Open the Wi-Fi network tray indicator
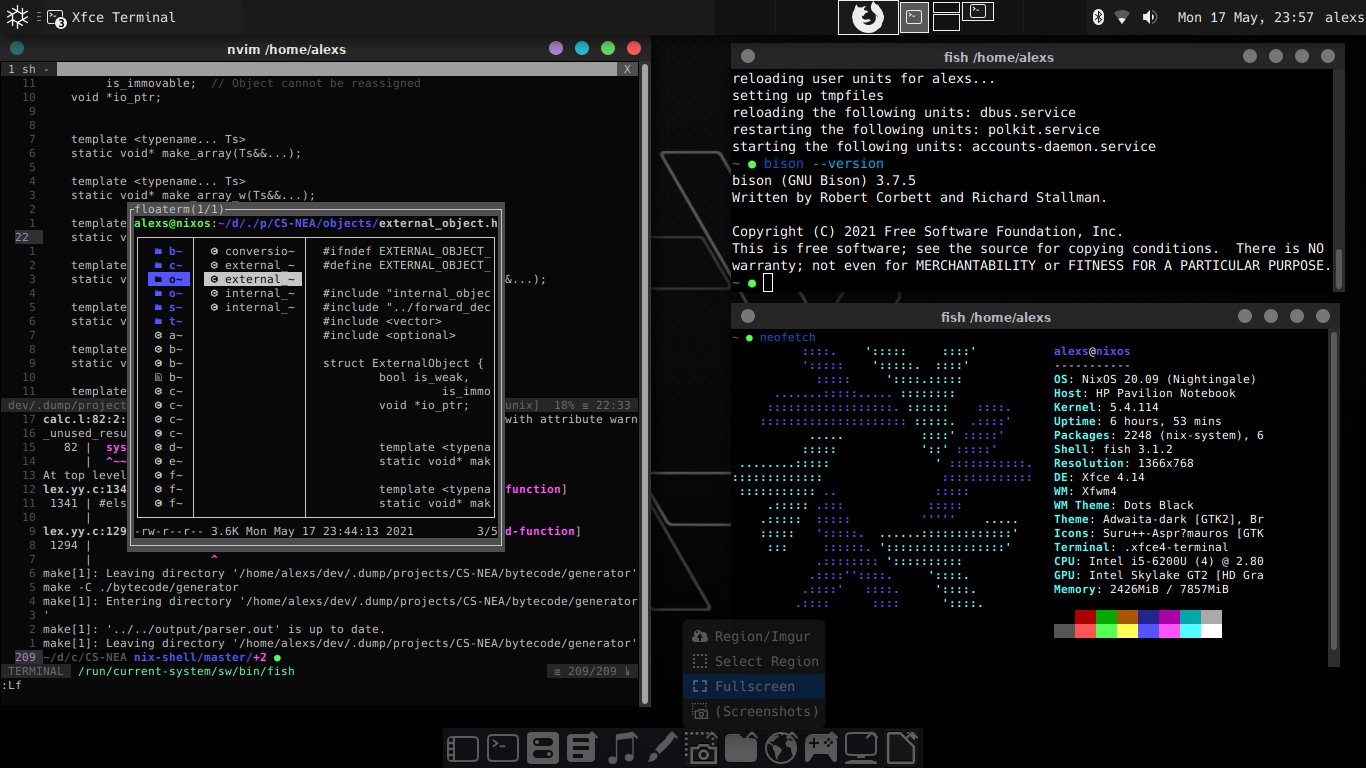This screenshot has width=1366, height=768. tap(1122, 17)
